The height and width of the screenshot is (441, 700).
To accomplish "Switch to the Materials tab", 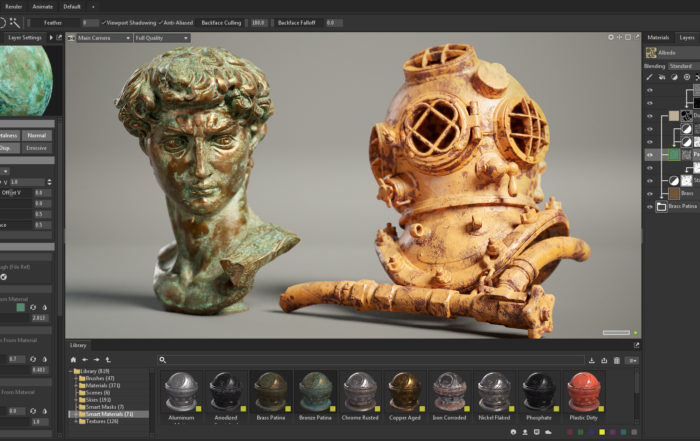I will [658, 37].
